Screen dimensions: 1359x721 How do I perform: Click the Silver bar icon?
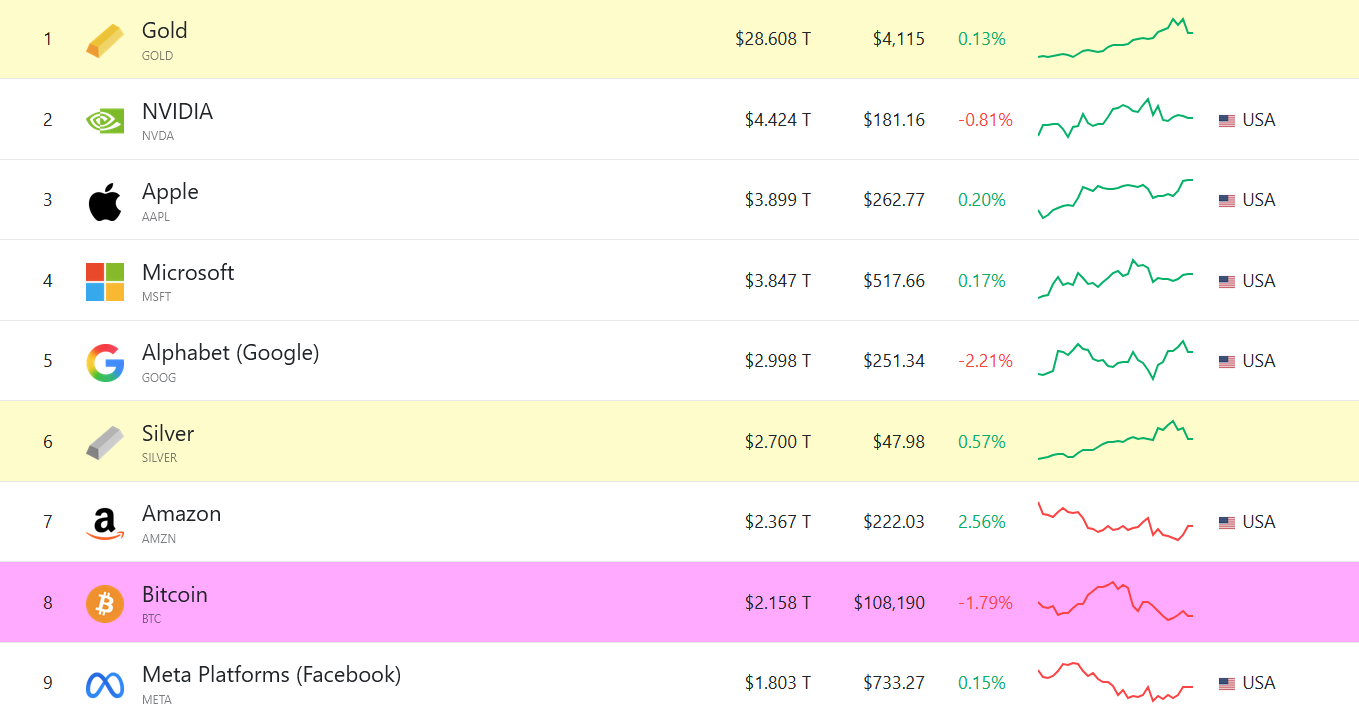coord(105,443)
